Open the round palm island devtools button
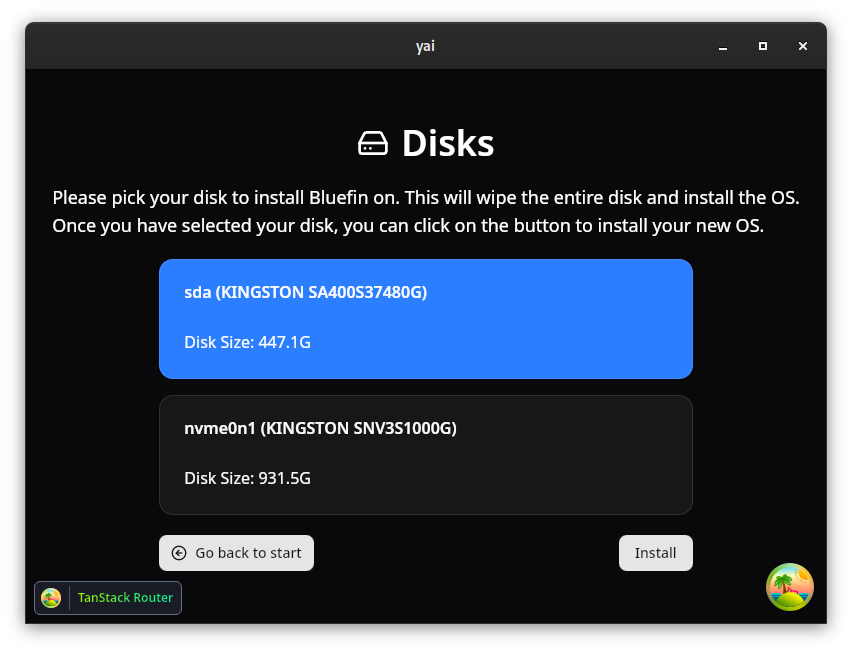 tap(790, 587)
